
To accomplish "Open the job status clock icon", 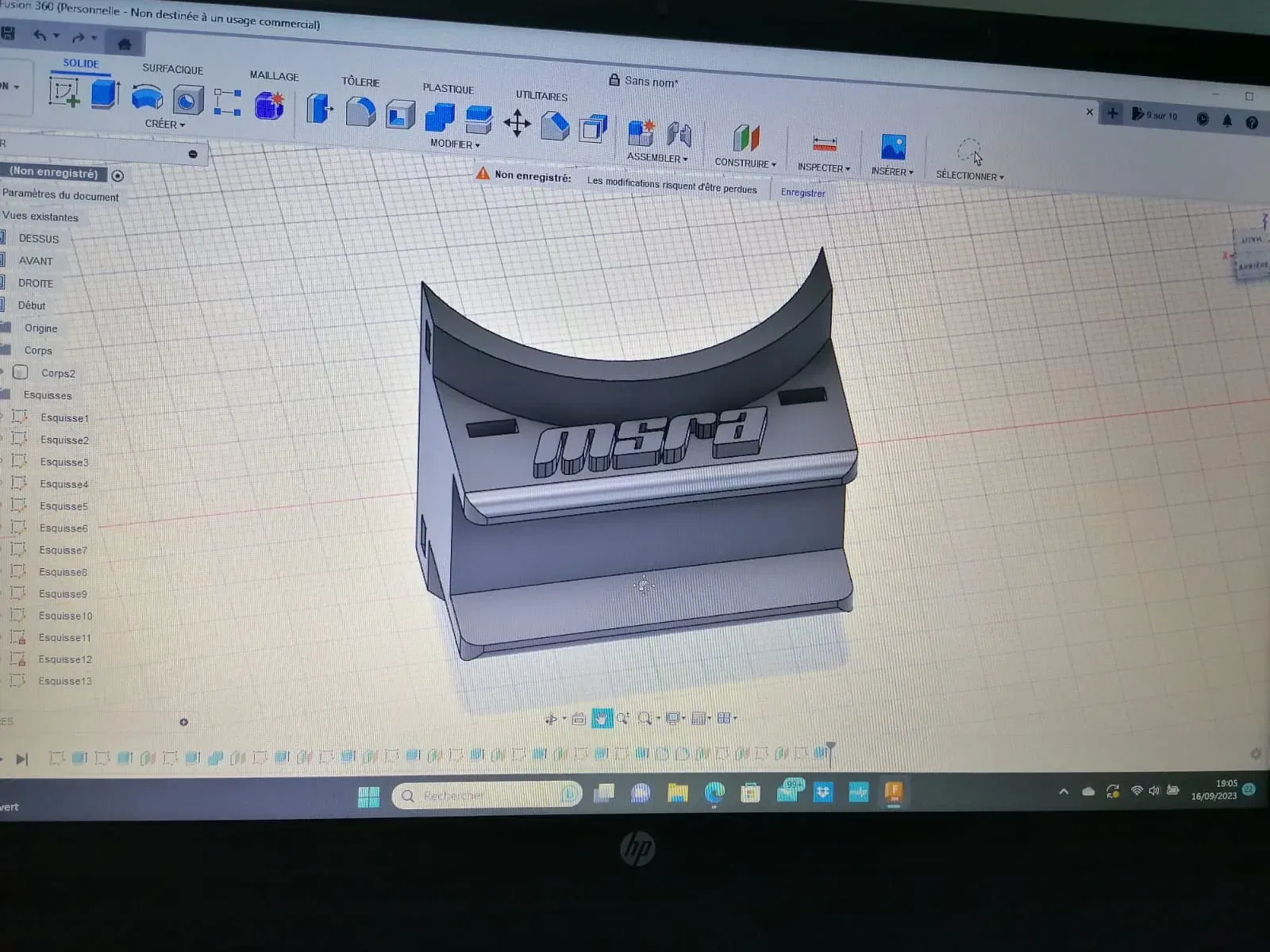I will pyautogui.click(x=1203, y=119).
